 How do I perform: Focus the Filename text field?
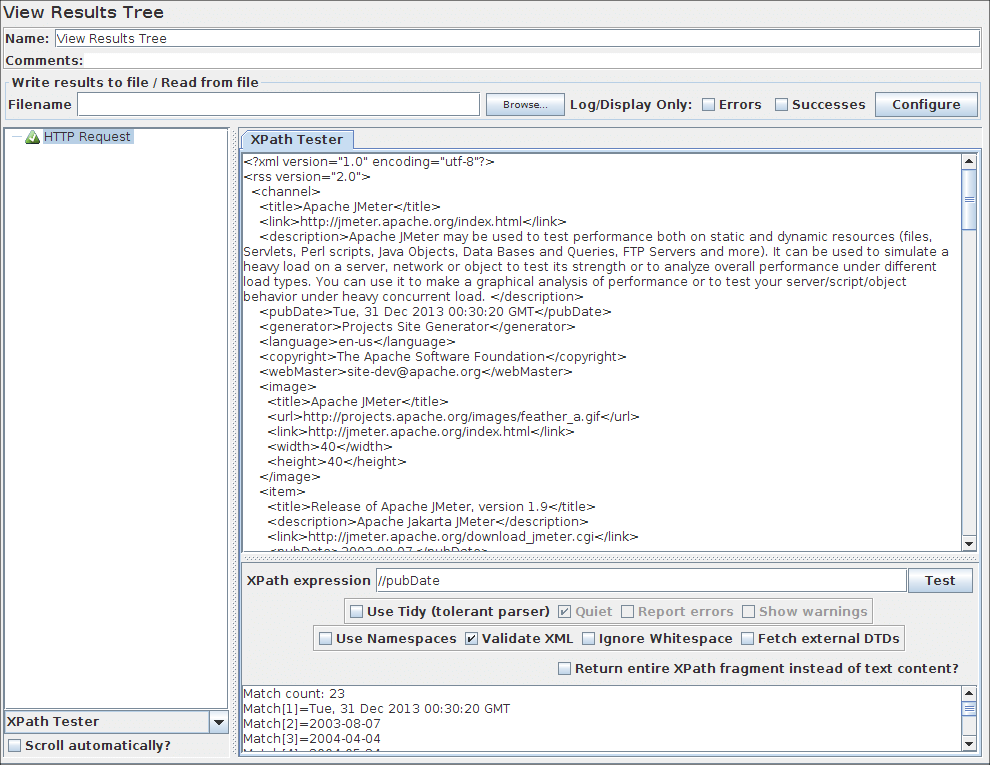click(278, 105)
